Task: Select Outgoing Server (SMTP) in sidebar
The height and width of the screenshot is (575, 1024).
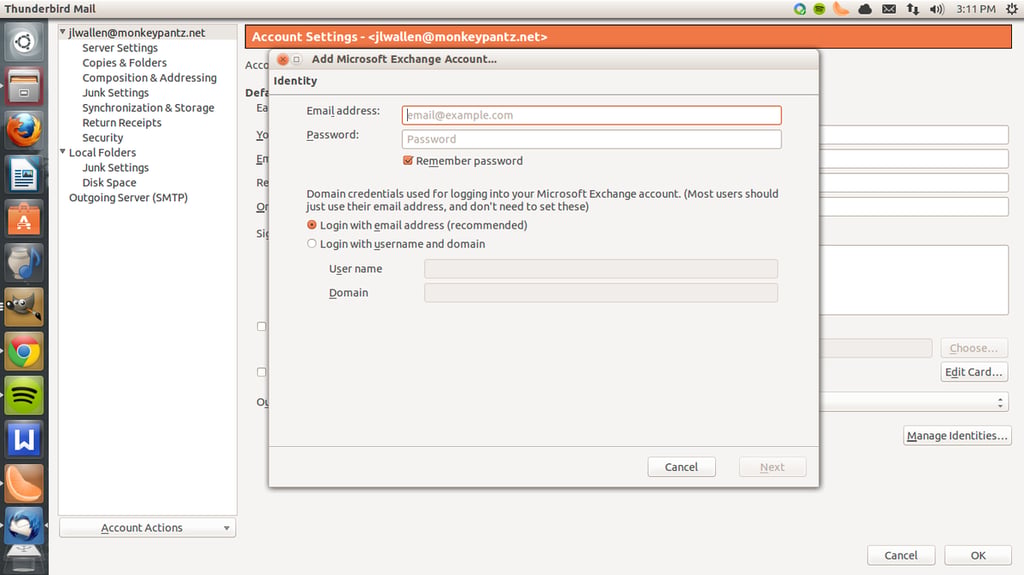Action: click(128, 197)
